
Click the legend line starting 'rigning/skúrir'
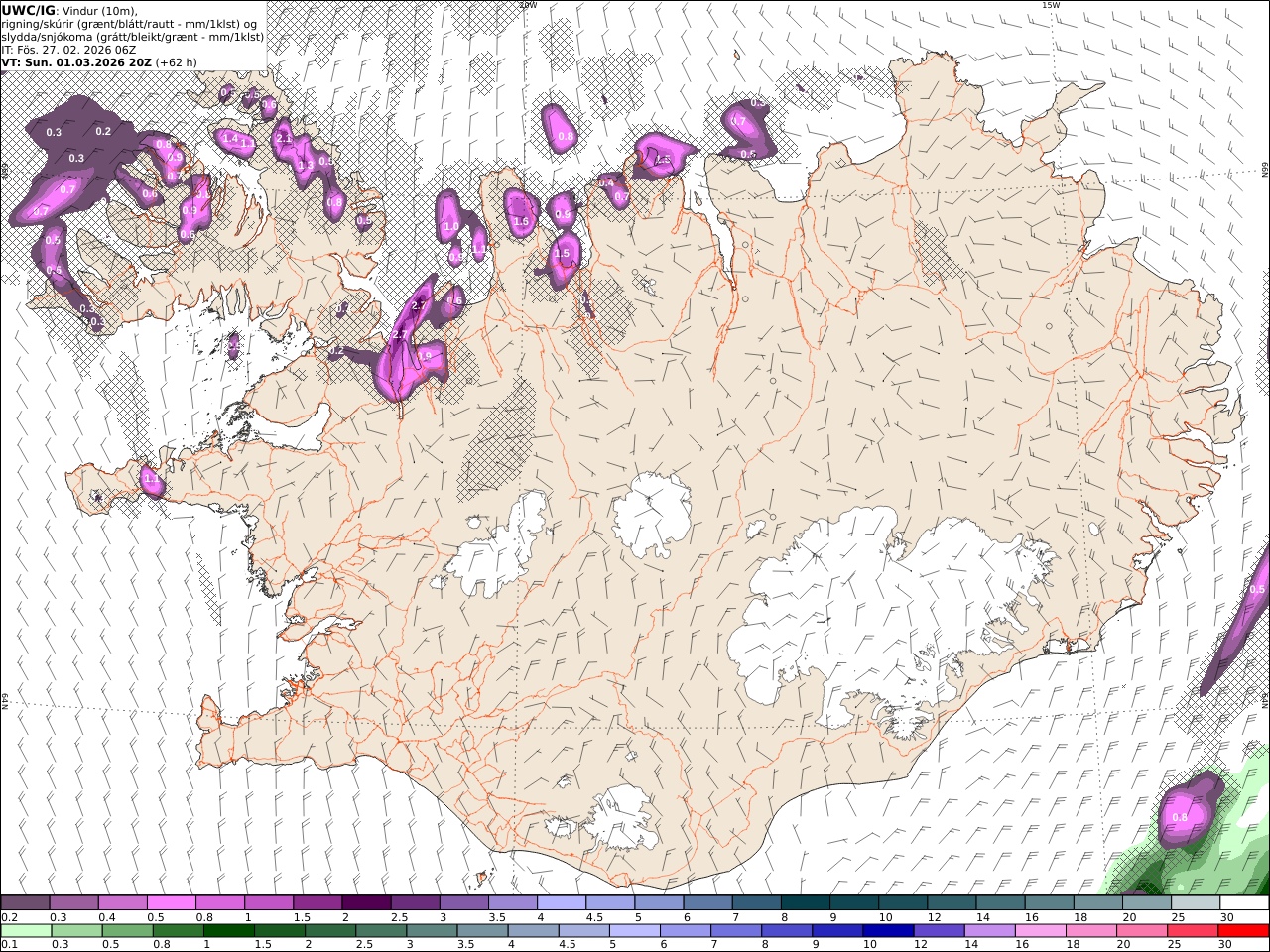pyautogui.click(x=130, y=24)
